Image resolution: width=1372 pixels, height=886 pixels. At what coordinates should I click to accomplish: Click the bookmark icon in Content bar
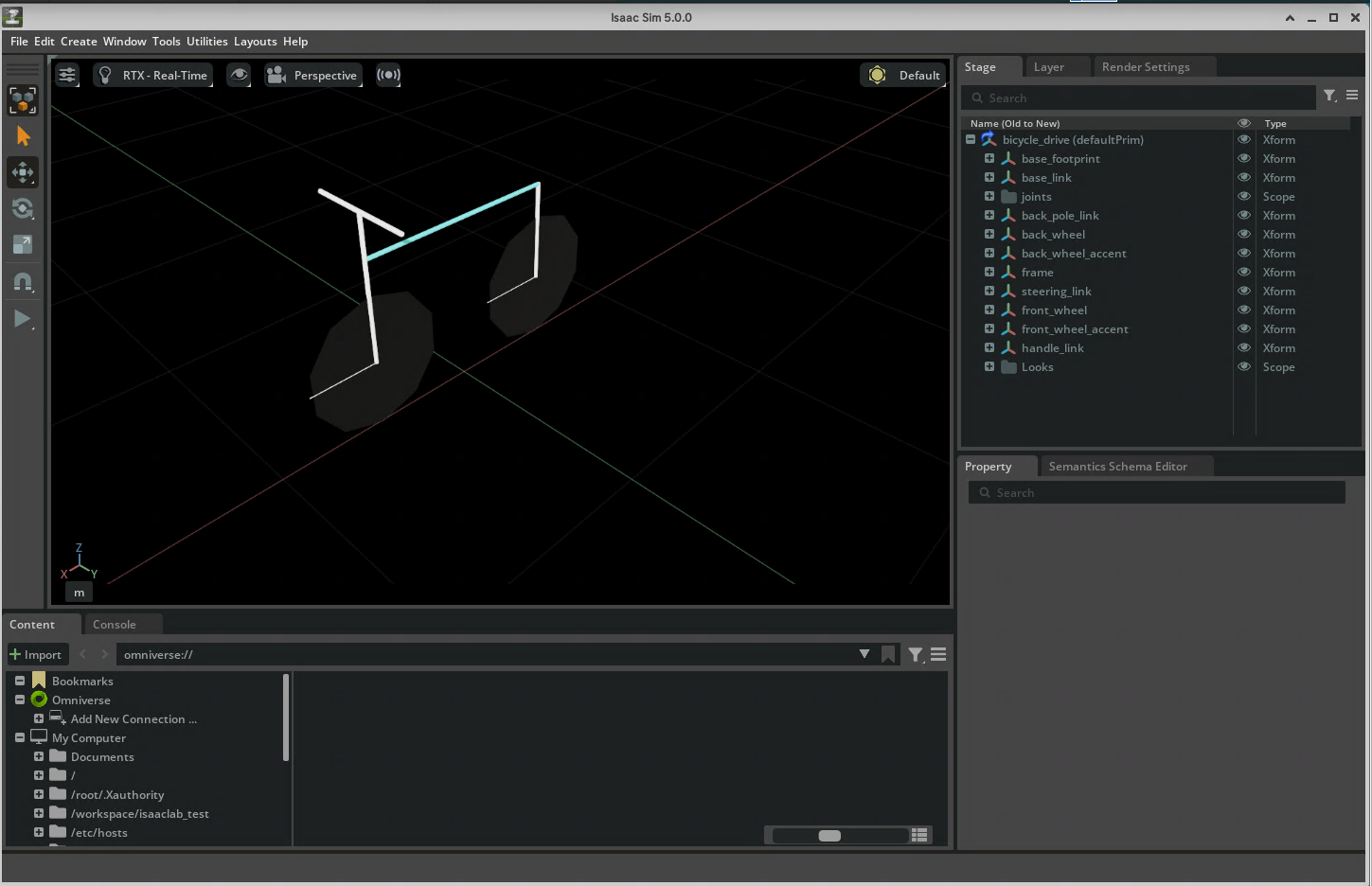click(x=888, y=654)
